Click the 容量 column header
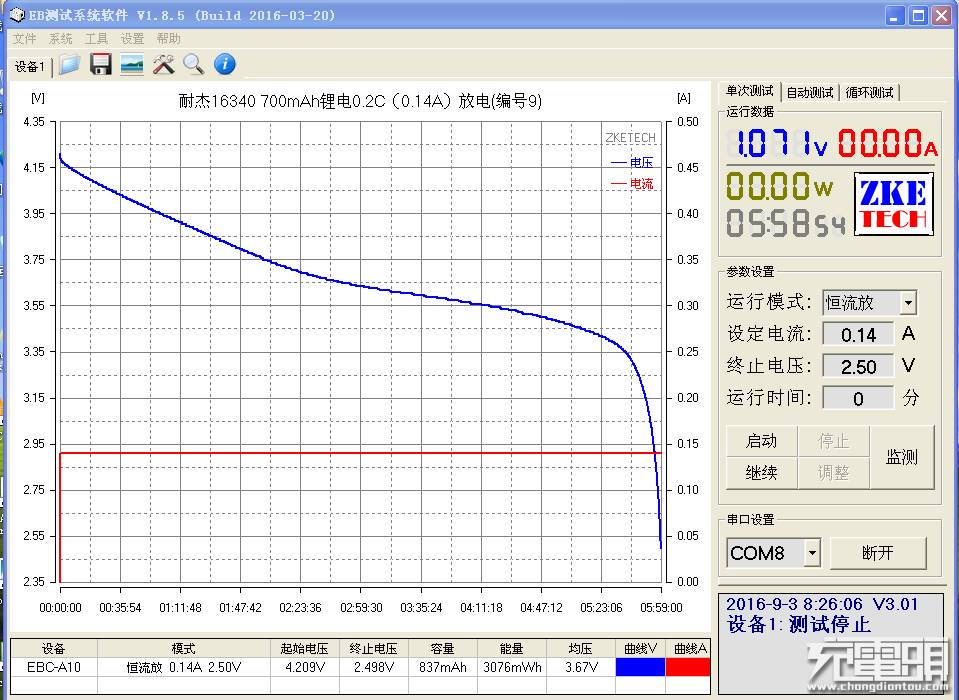 coord(443,649)
